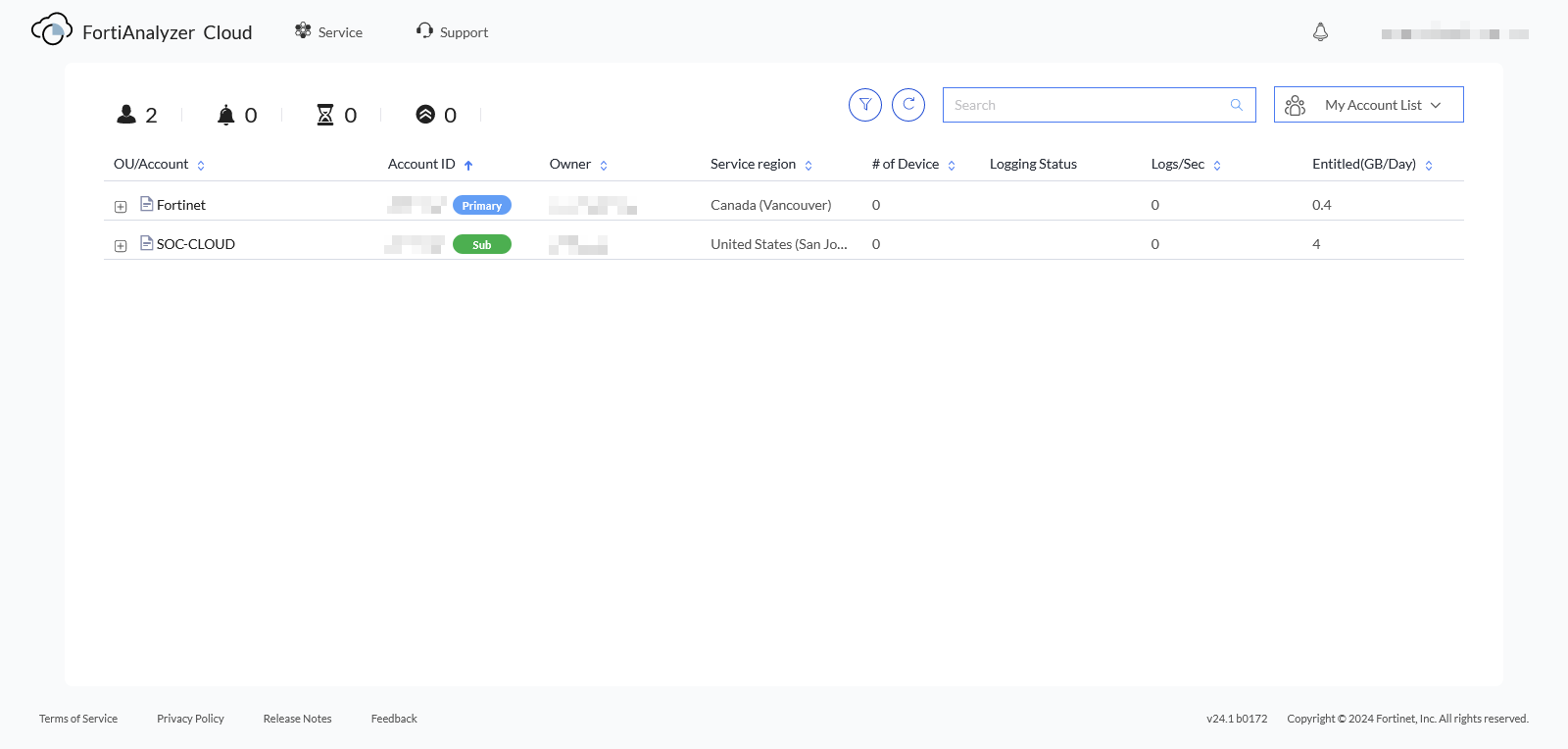
Task: Click the search magnifier icon
Action: tap(1237, 105)
